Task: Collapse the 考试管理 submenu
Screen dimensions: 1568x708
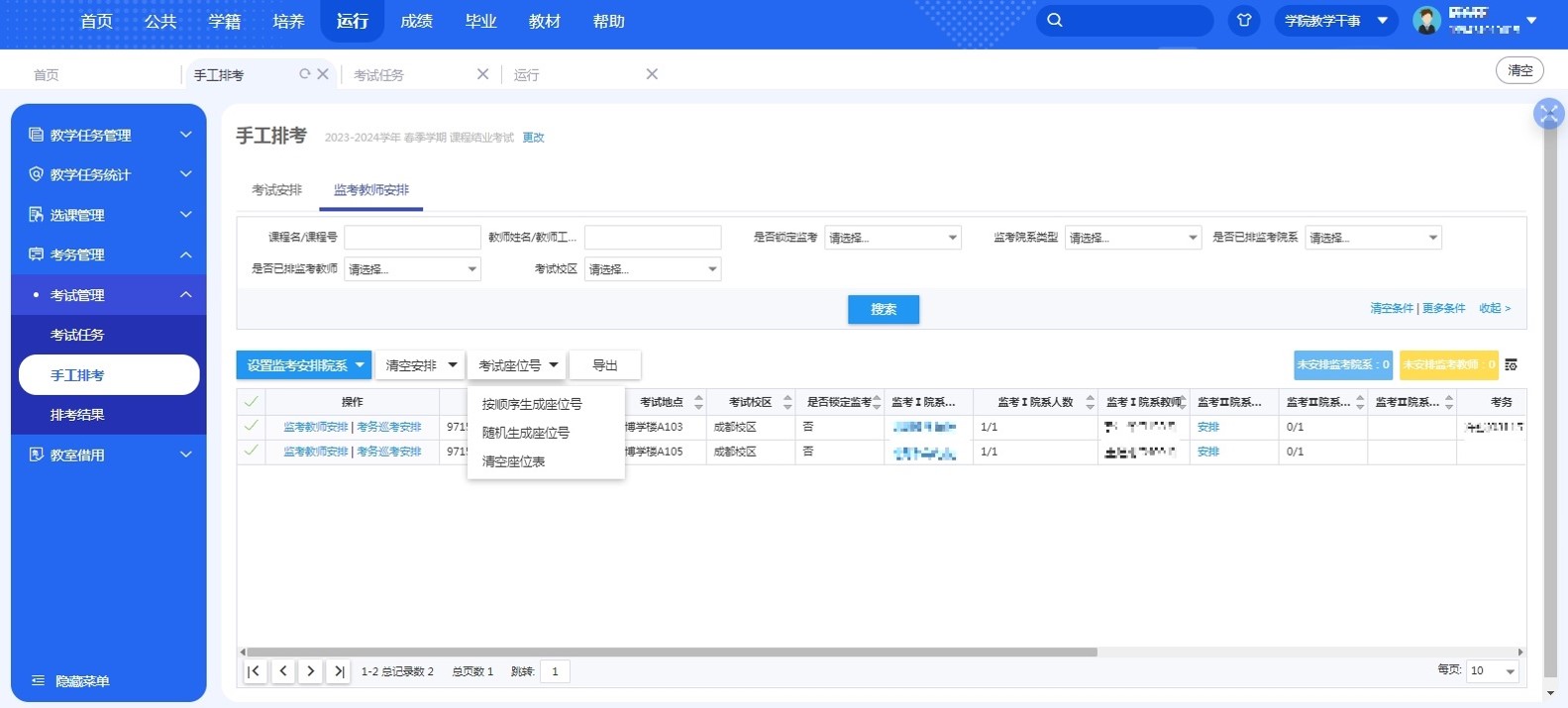Action: [186, 295]
